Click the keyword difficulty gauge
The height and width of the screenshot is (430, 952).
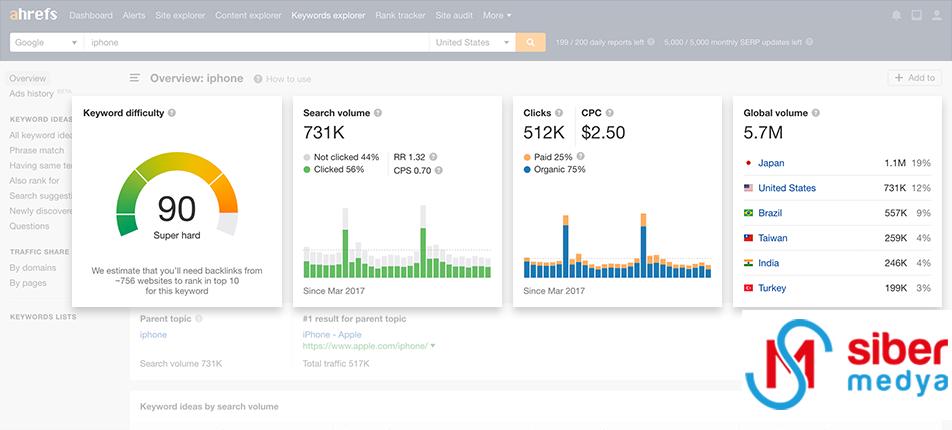point(177,194)
